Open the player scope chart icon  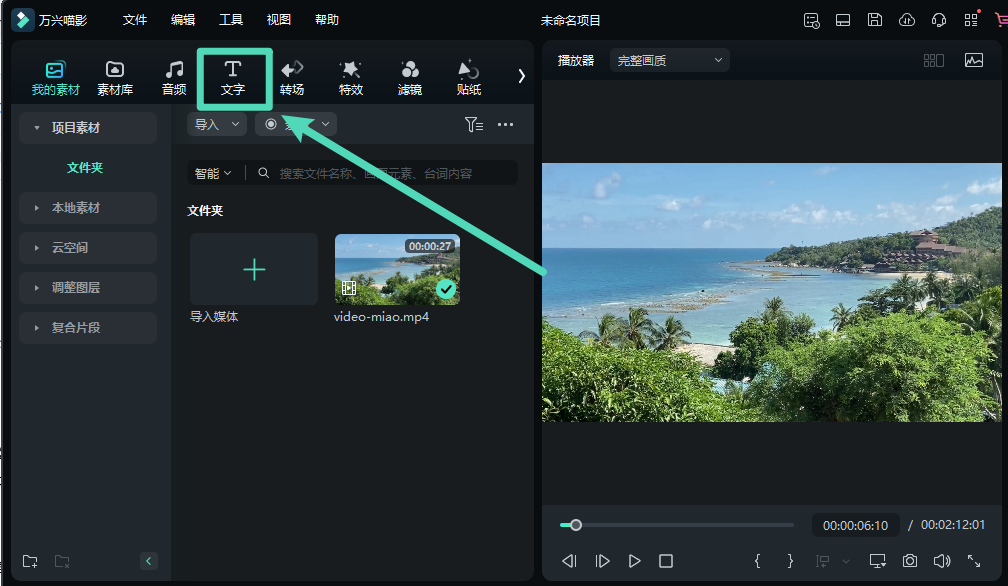[x=974, y=60]
